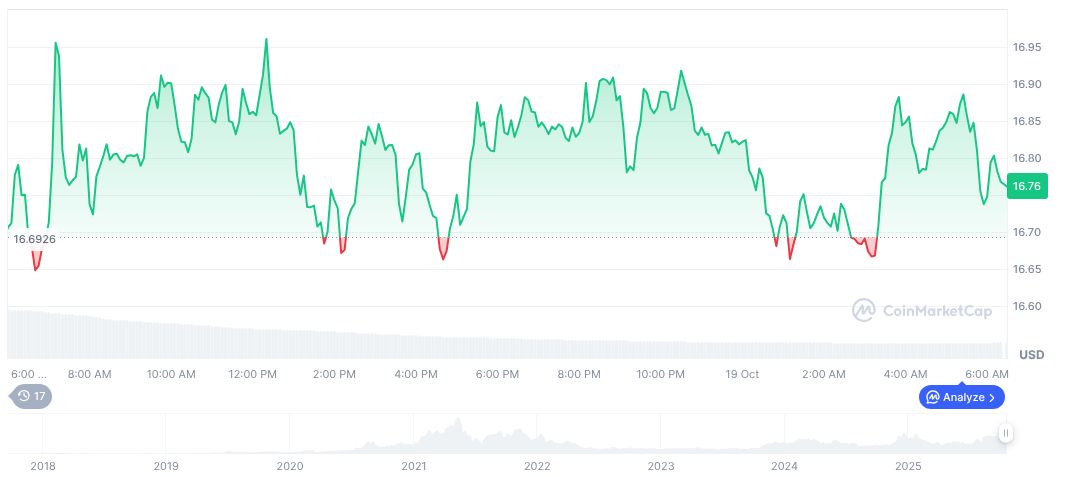Click the 19 Oct date axis label
This screenshot has height=477, width=1072.
click(x=744, y=374)
